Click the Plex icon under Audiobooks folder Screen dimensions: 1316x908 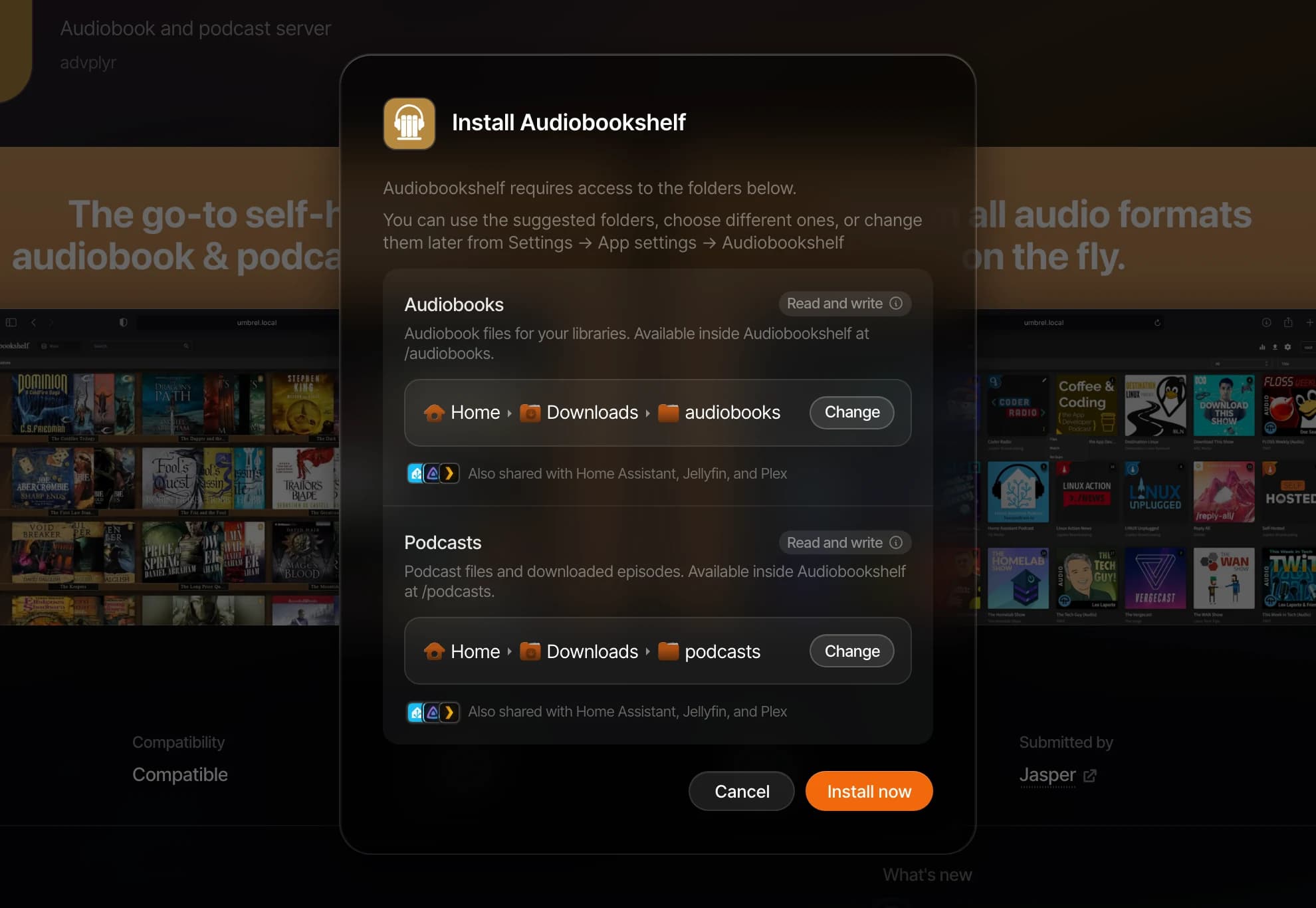[x=450, y=473]
